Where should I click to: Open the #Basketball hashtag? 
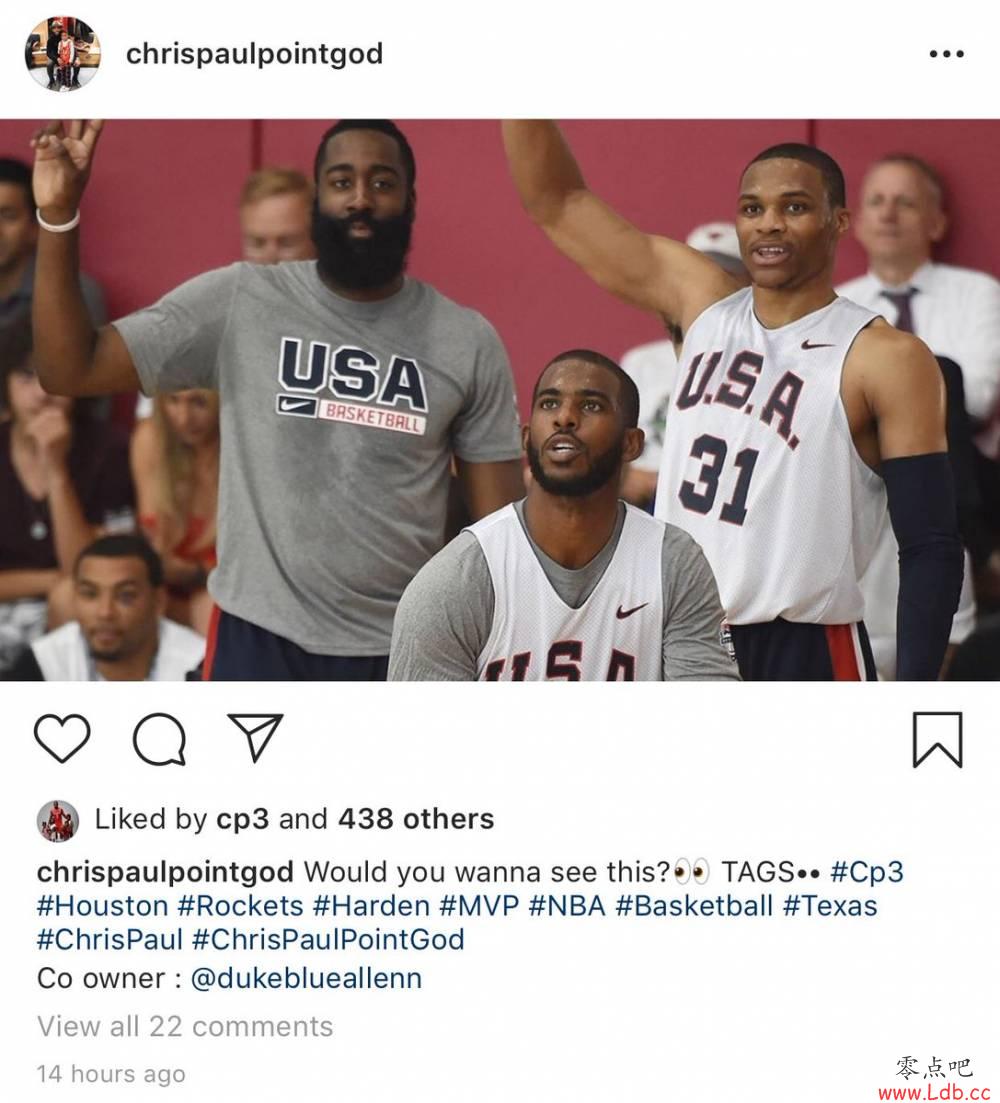(x=694, y=906)
